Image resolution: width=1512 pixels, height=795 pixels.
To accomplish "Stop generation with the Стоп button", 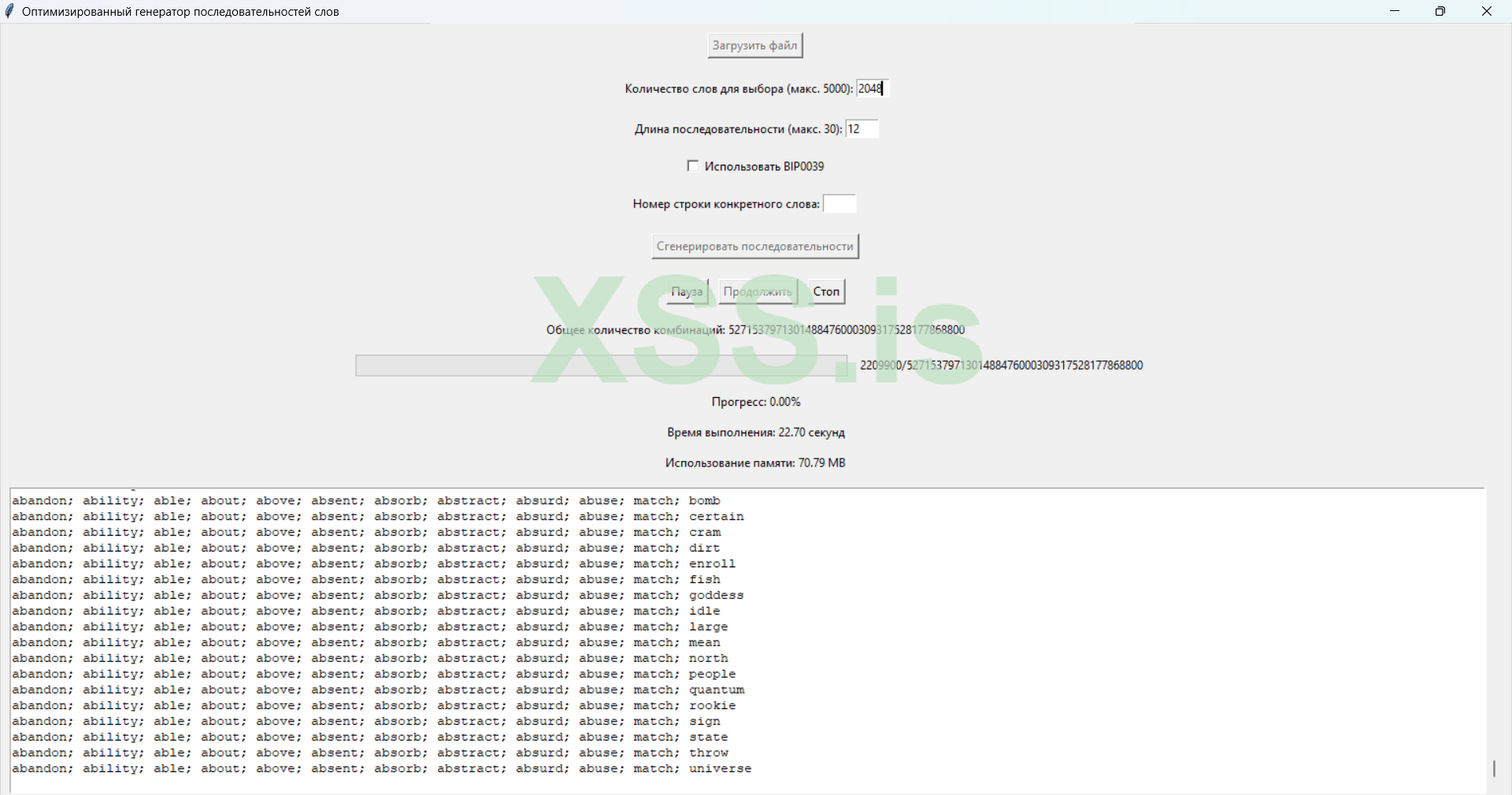I will point(826,292).
